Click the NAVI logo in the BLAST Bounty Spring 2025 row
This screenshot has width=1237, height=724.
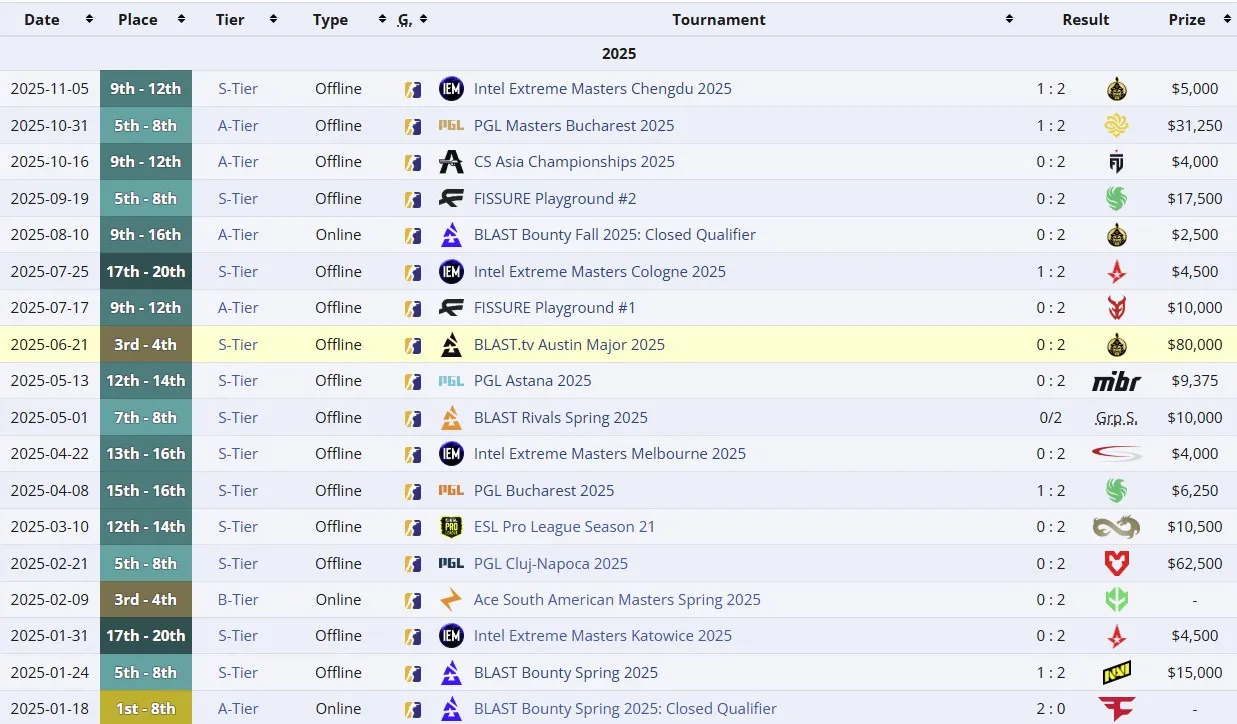[1117, 673]
